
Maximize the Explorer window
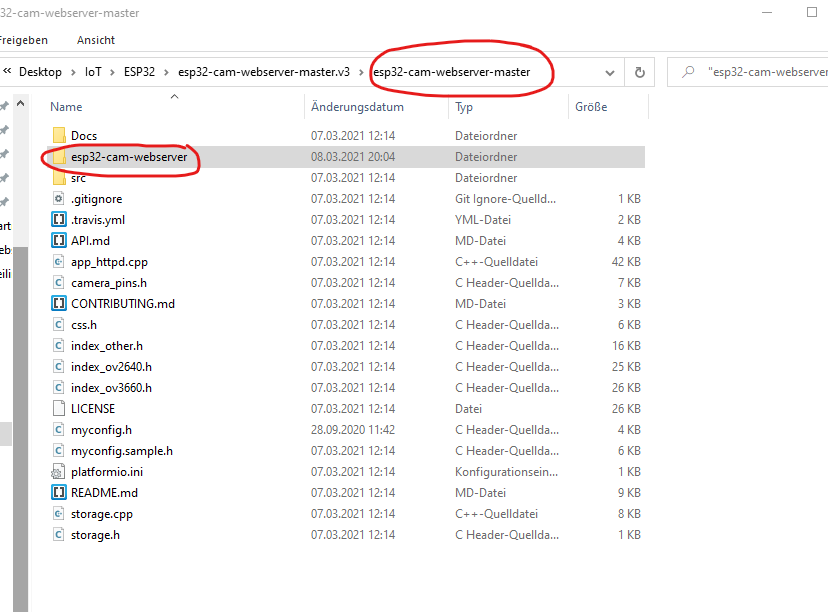coord(812,12)
